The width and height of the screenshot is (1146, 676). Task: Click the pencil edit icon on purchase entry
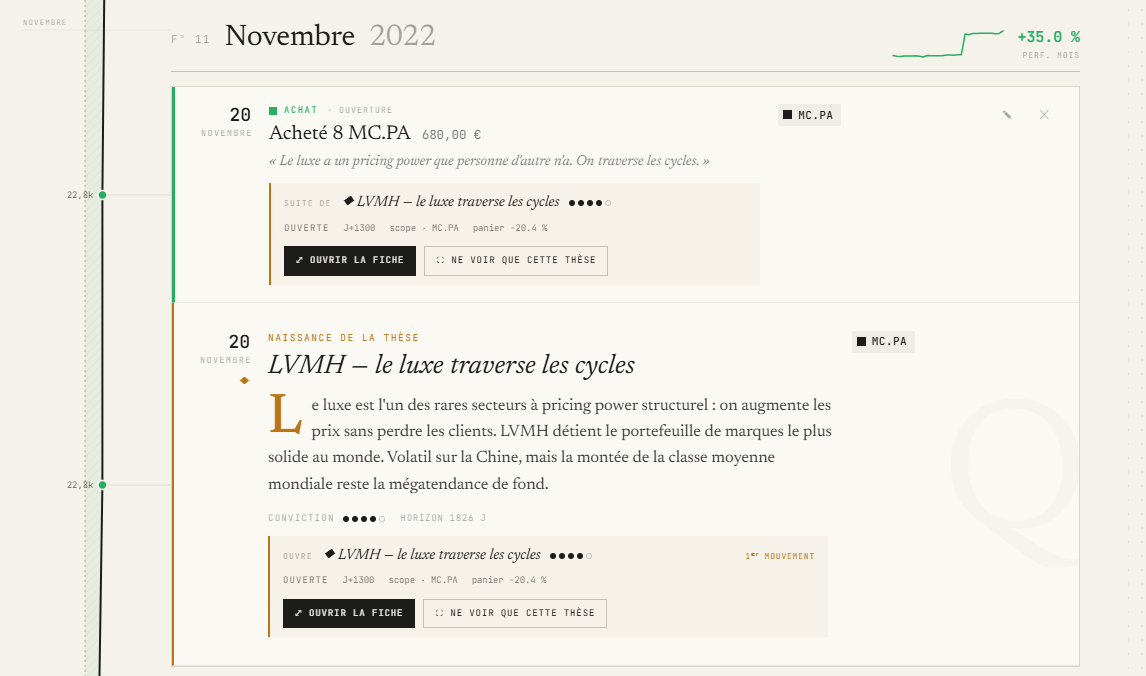1007,115
